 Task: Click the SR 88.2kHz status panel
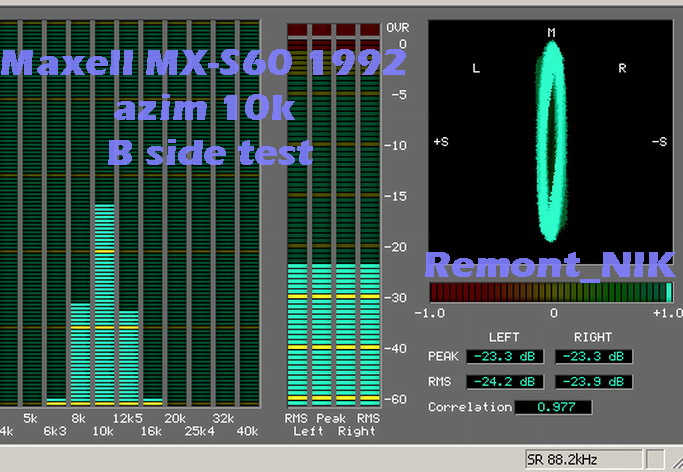pyautogui.click(x=583, y=459)
